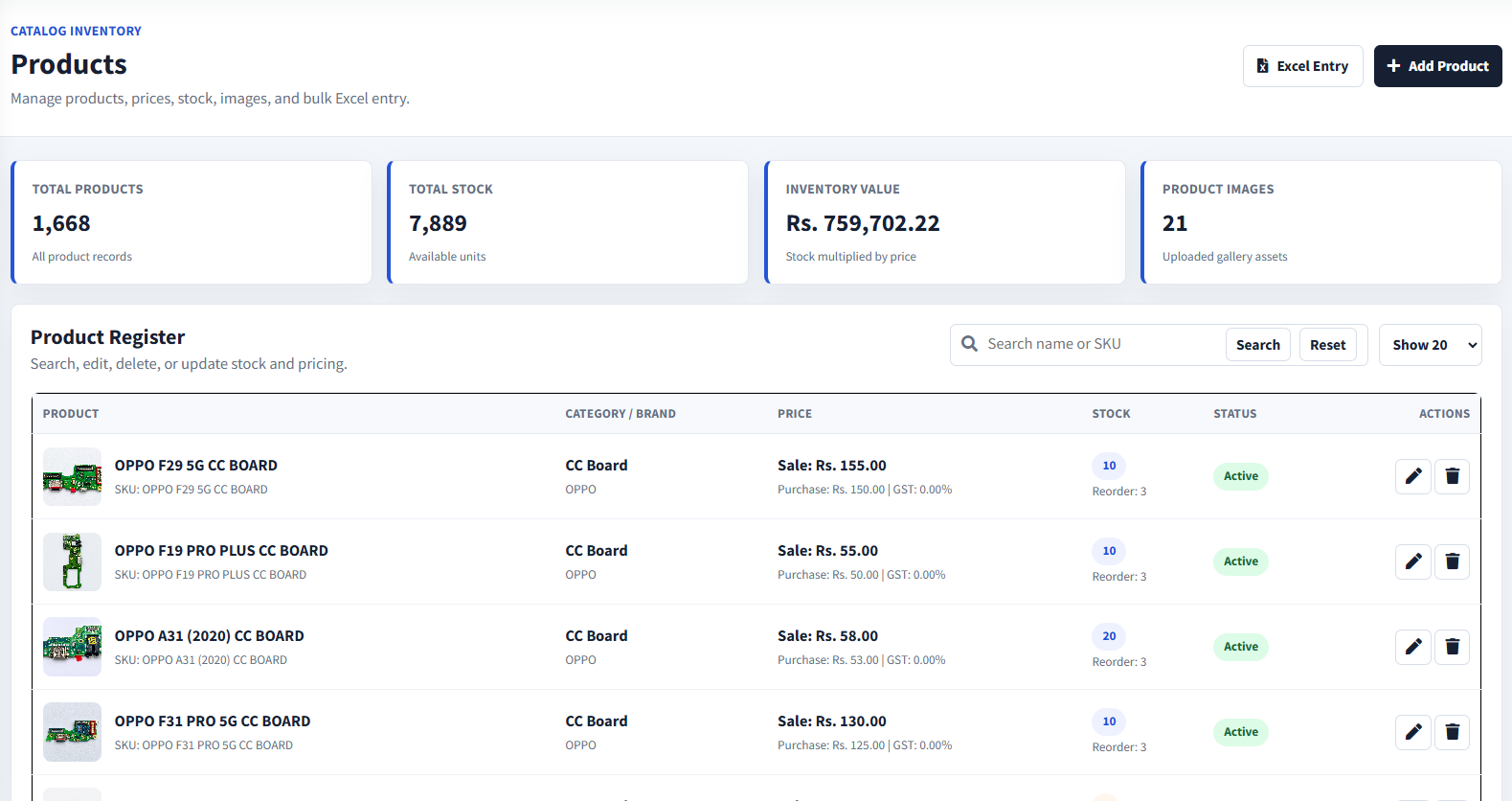Click SKU: OPPO F29 5G CC BOARD text
The width and height of the screenshot is (1512, 801).
(x=192, y=490)
